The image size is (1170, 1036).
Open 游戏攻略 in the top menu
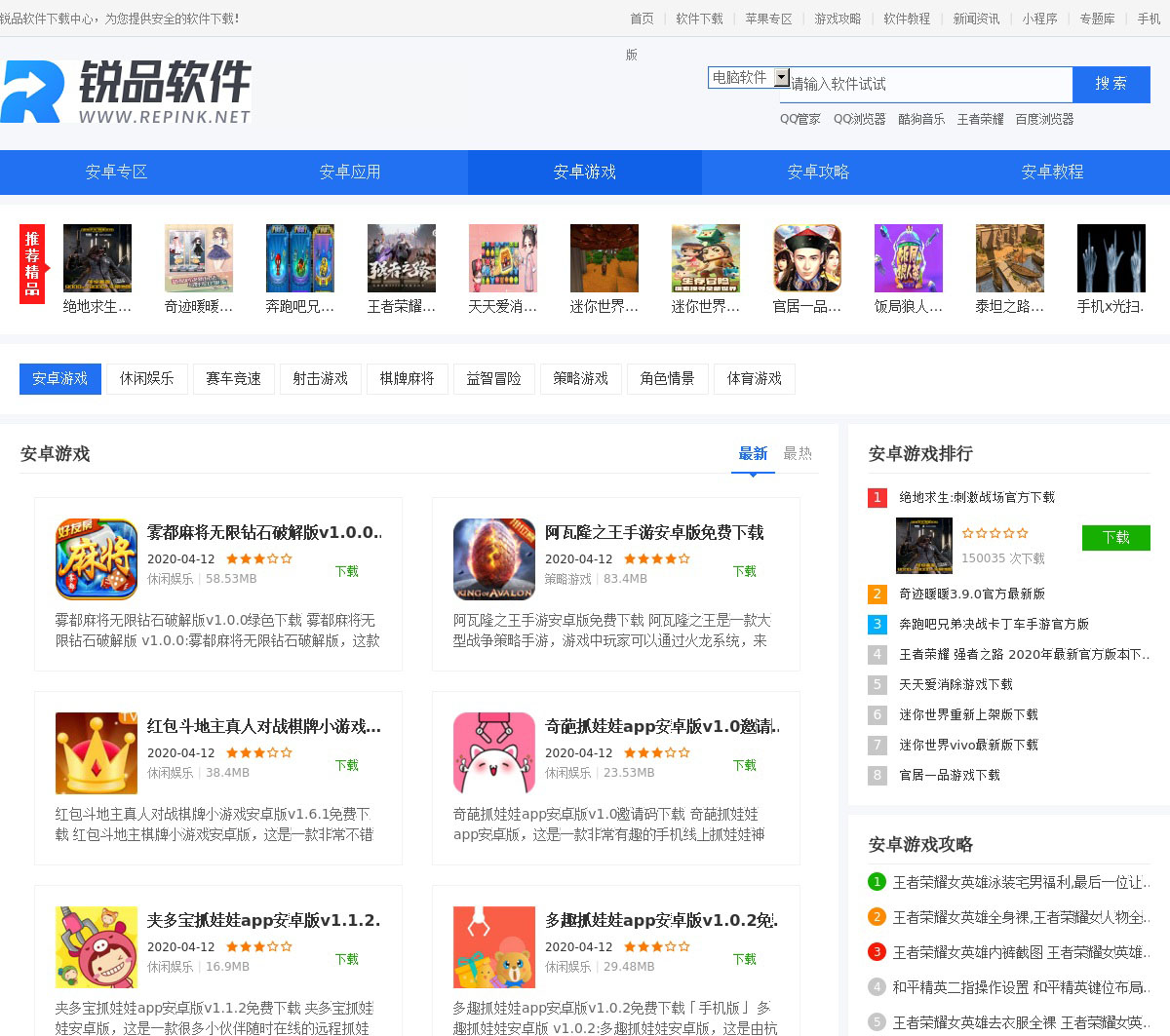tap(838, 19)
